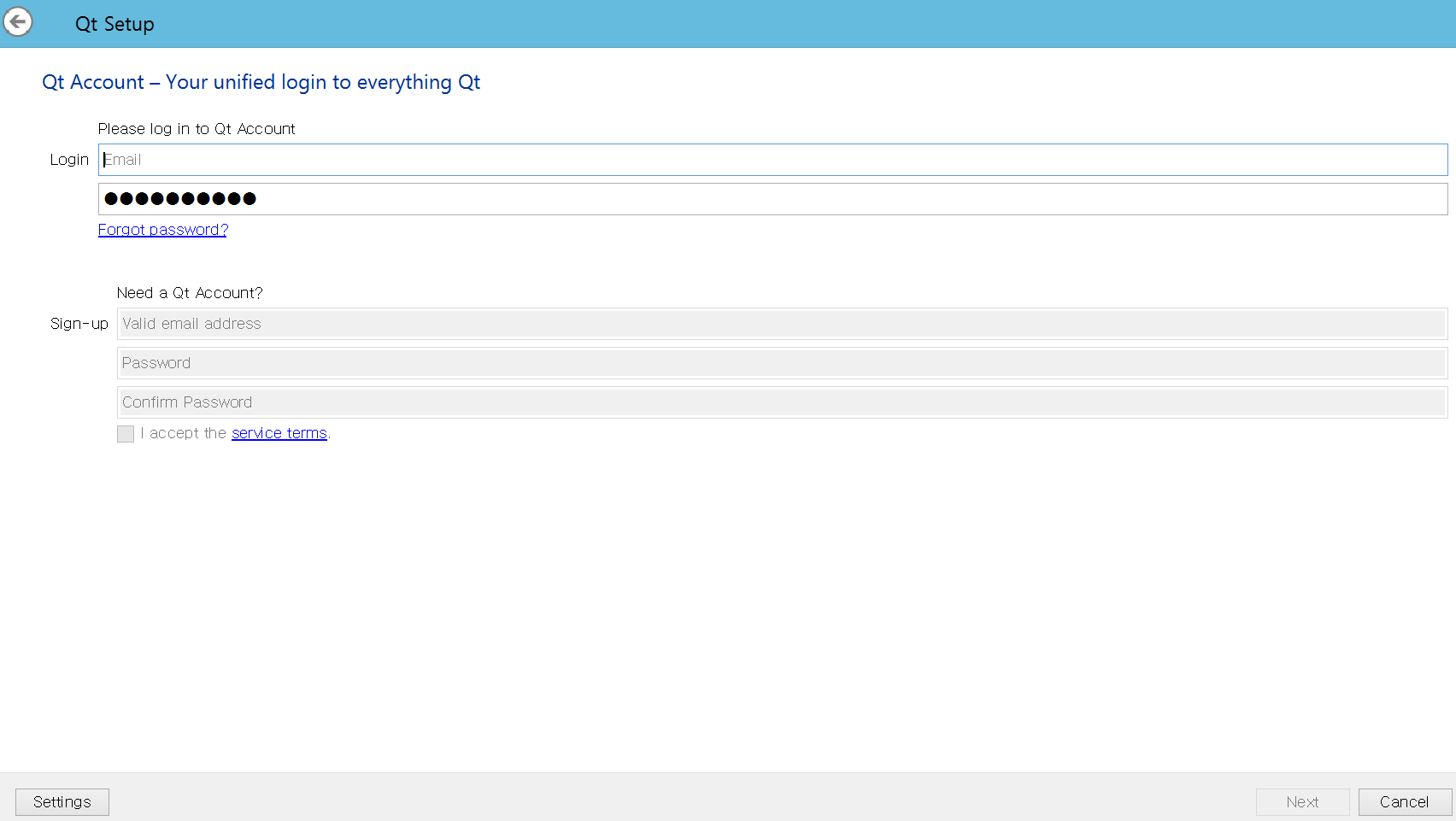Image resolution: width=1456 pixels, height=821 pixels.
Task: Open the Forgot password link
Action: pos(162,230)
